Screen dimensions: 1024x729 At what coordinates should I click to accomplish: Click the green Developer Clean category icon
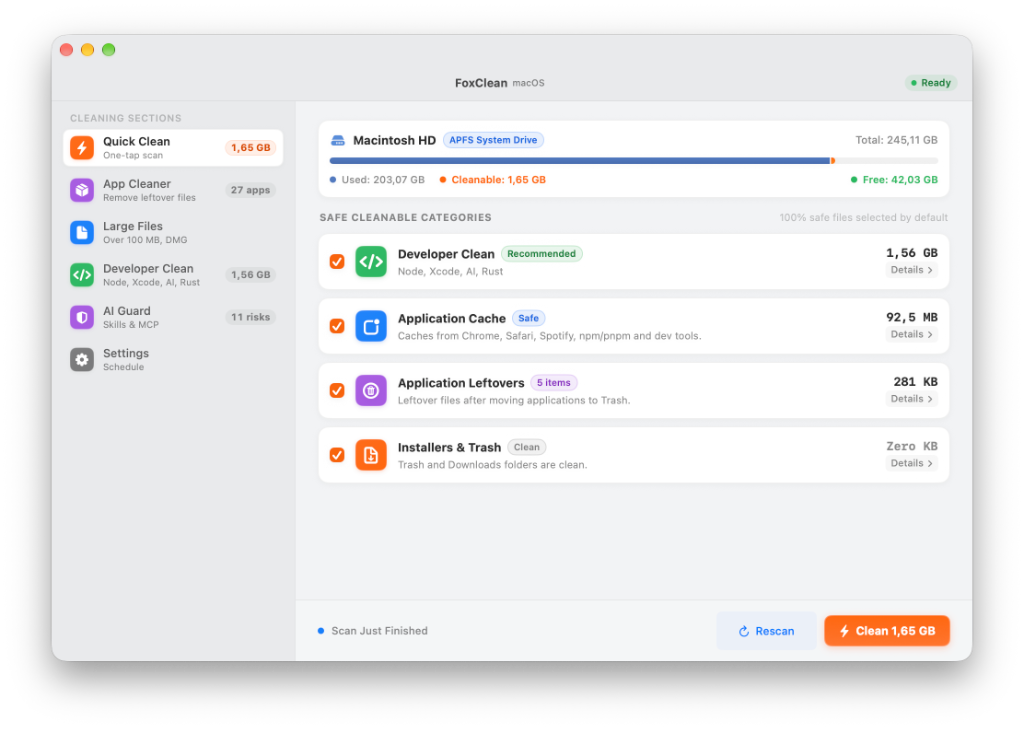pyautogui.click(x=371, y=262)
